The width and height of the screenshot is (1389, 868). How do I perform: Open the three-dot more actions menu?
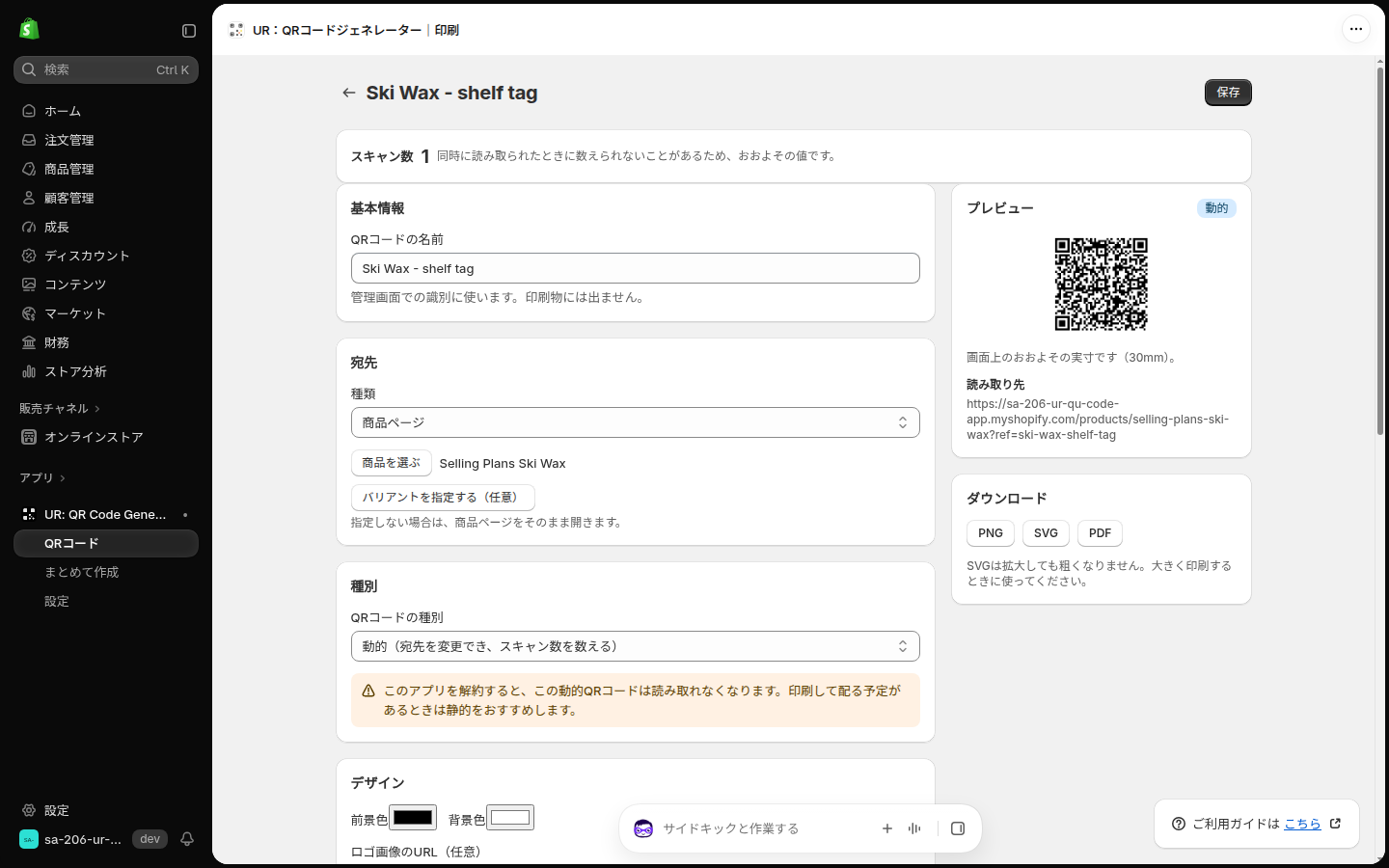click(x=1356, y=29)
